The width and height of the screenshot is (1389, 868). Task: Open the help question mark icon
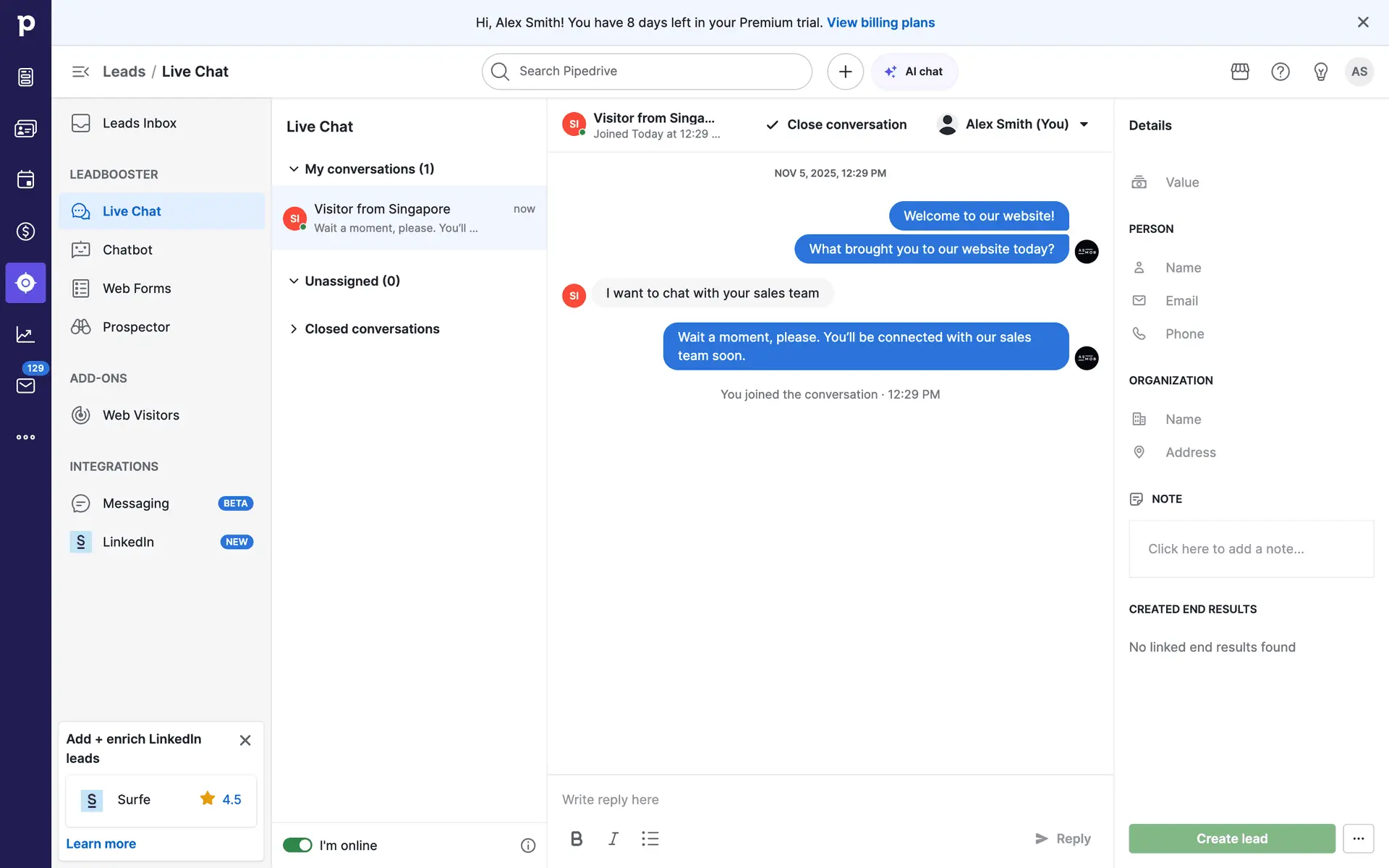[x=1280, y=72]
